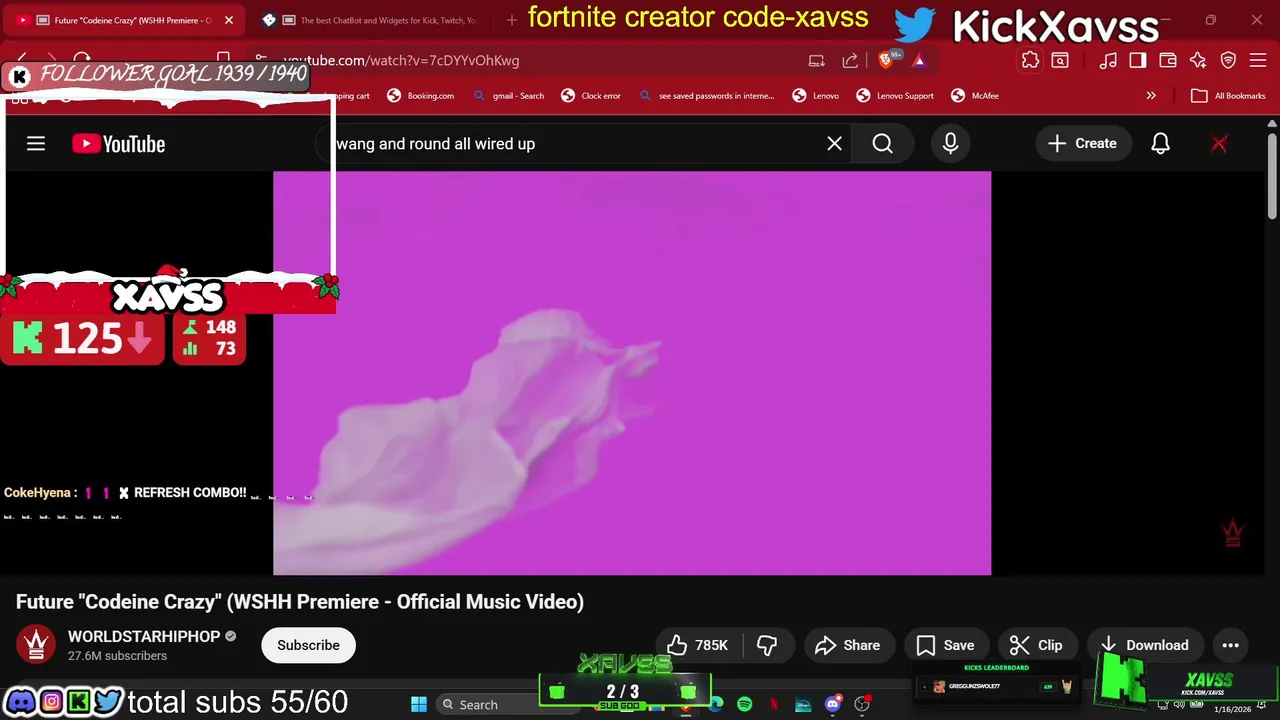Open the Brave Wallet icon

tap(1168, 60)
